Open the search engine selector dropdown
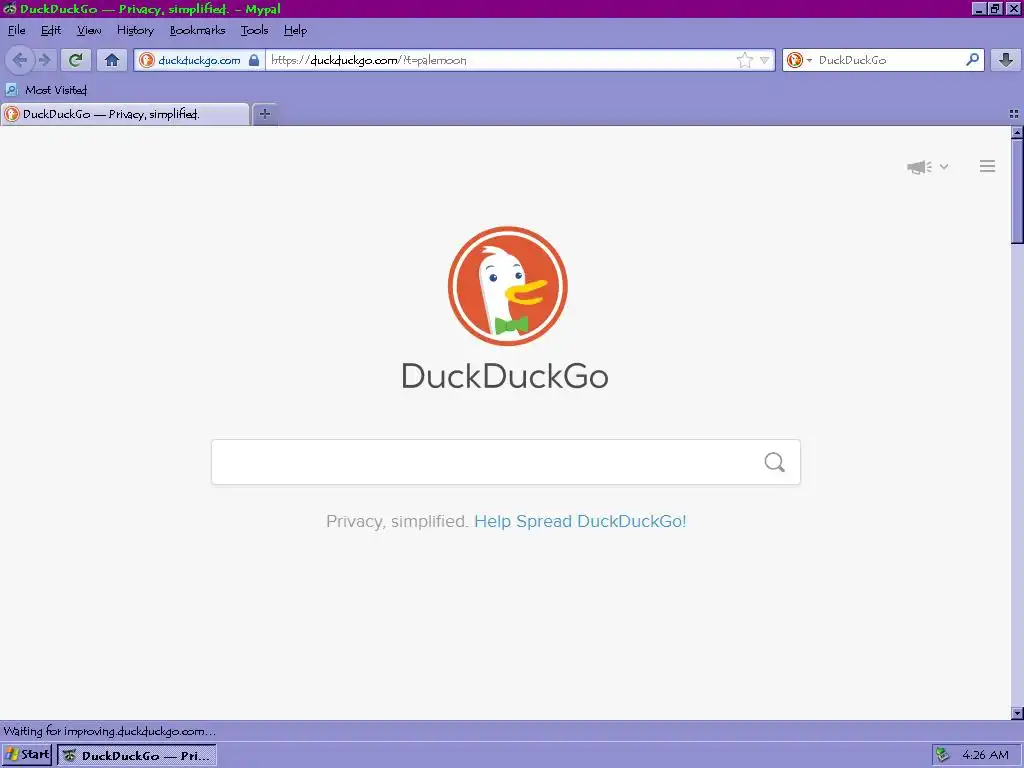This screenshot has height=768, width=1024. pyautogui.click(x=799, y=60)
